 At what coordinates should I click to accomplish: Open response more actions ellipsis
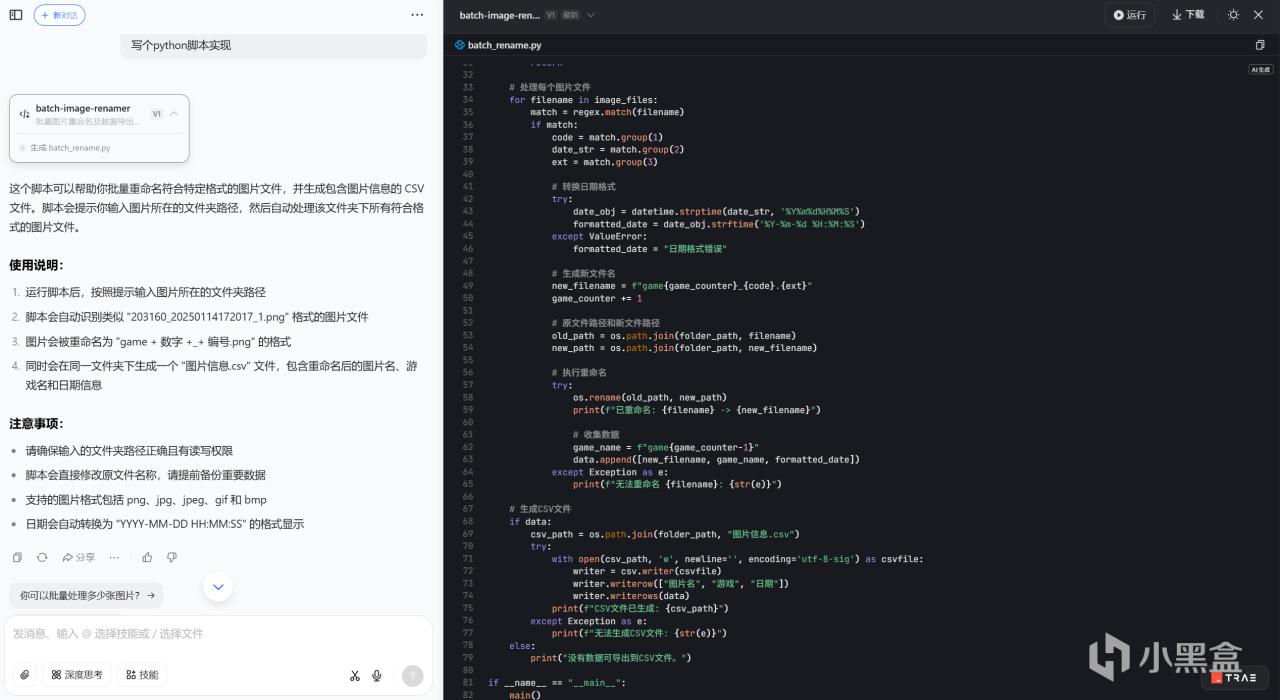[x=114, y=557]
